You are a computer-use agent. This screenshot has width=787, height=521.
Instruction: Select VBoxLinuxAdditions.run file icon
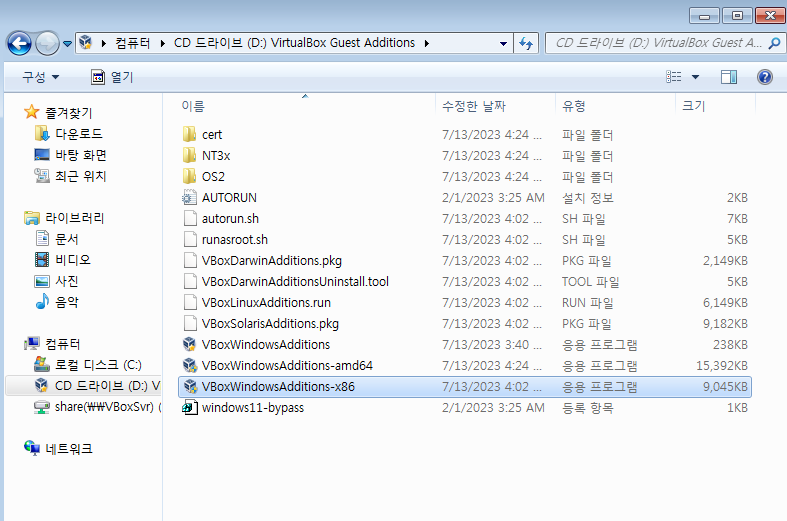(x=190, y=303)
